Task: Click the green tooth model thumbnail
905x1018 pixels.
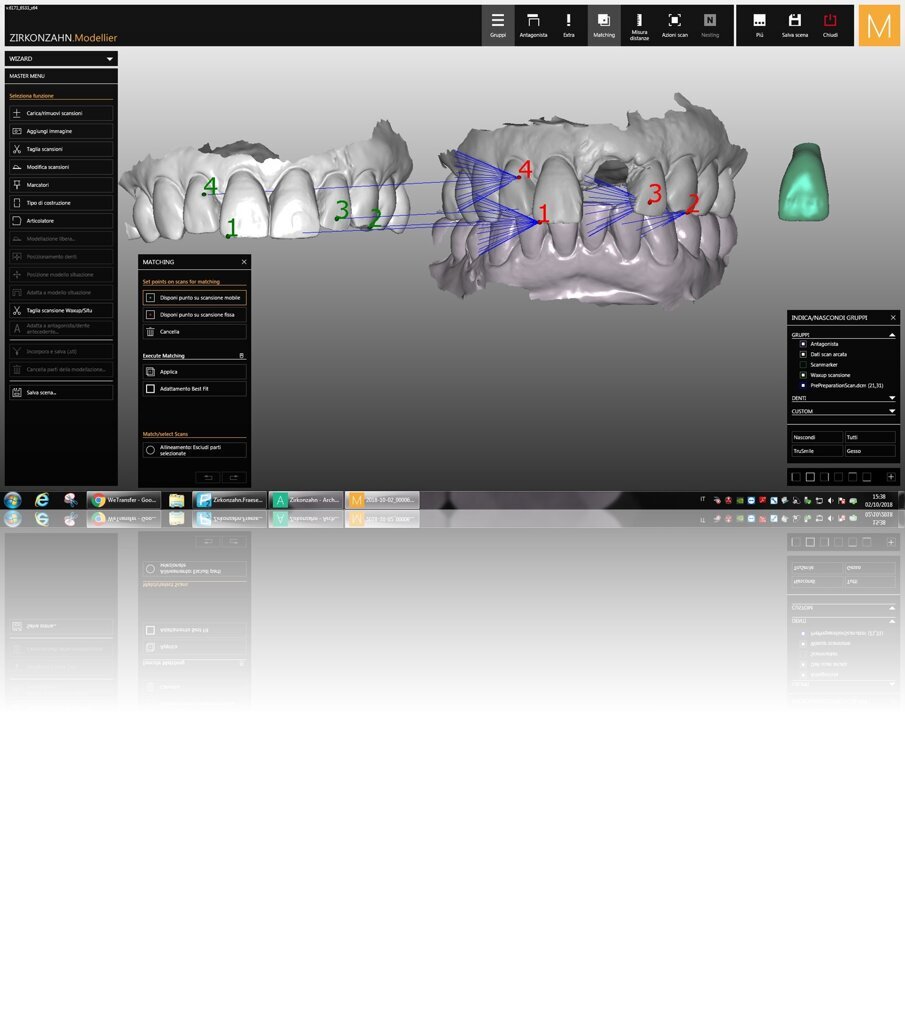Action: point(802,181)
